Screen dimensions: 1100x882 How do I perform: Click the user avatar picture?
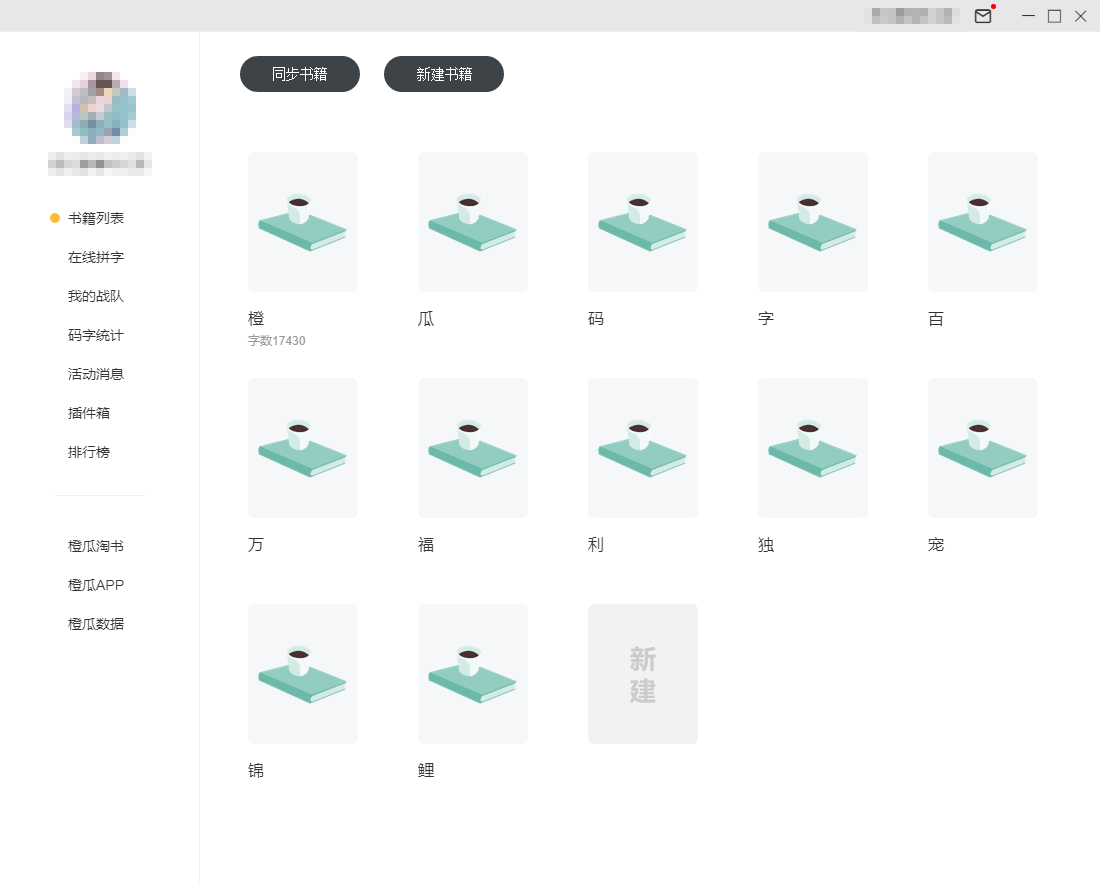[100, 108]
